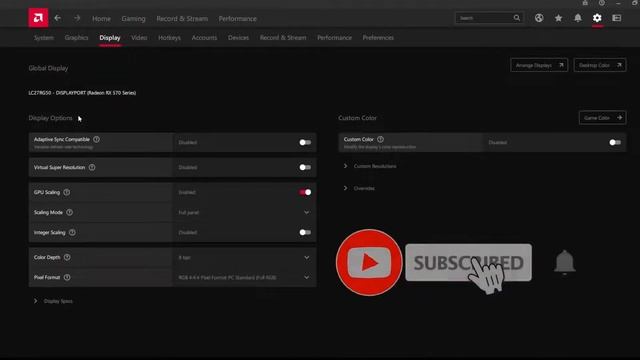
Task: Go forward with the right arrow
Action: (x=77, y=18)
